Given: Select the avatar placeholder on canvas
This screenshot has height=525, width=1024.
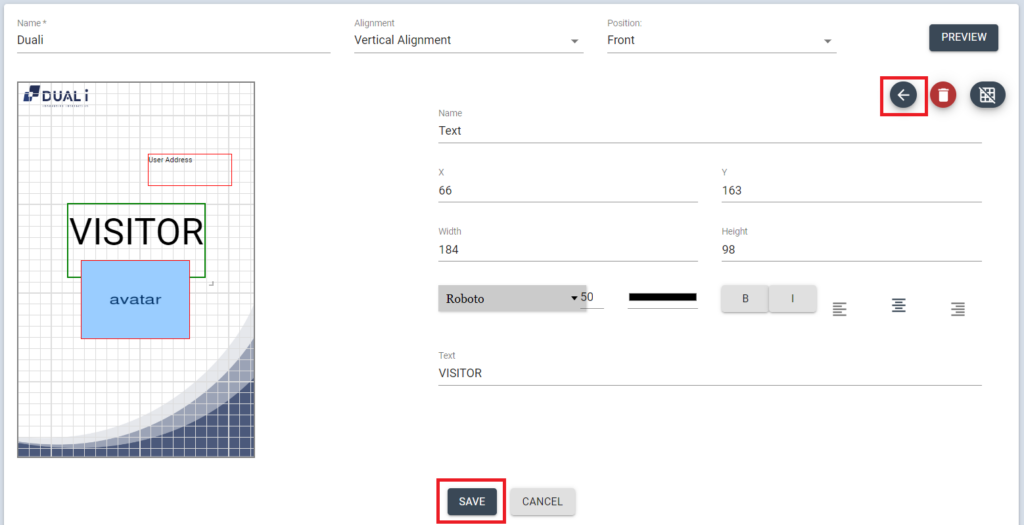Looking at the screenshot, I should click(135, 300).
